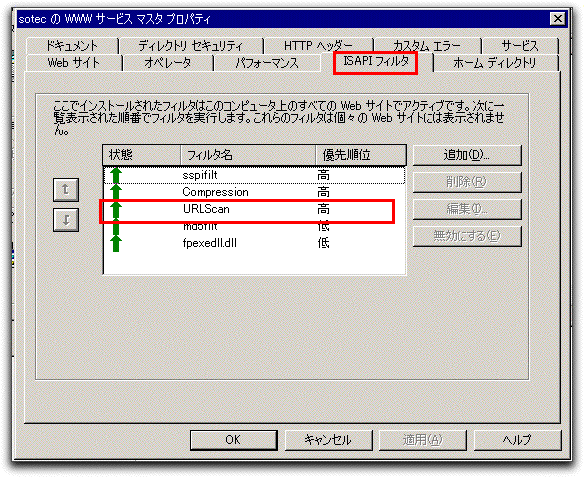Open the HTTP ヘッダー tab
This screenshot has height=477, width=584.
coord(318,46)
